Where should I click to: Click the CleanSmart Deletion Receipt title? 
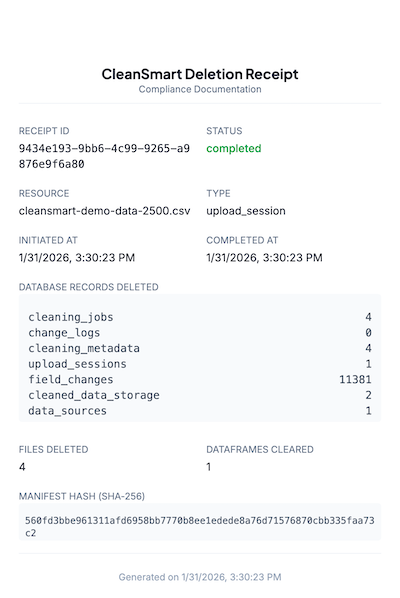pyautogui.click(x=200, y=74)
